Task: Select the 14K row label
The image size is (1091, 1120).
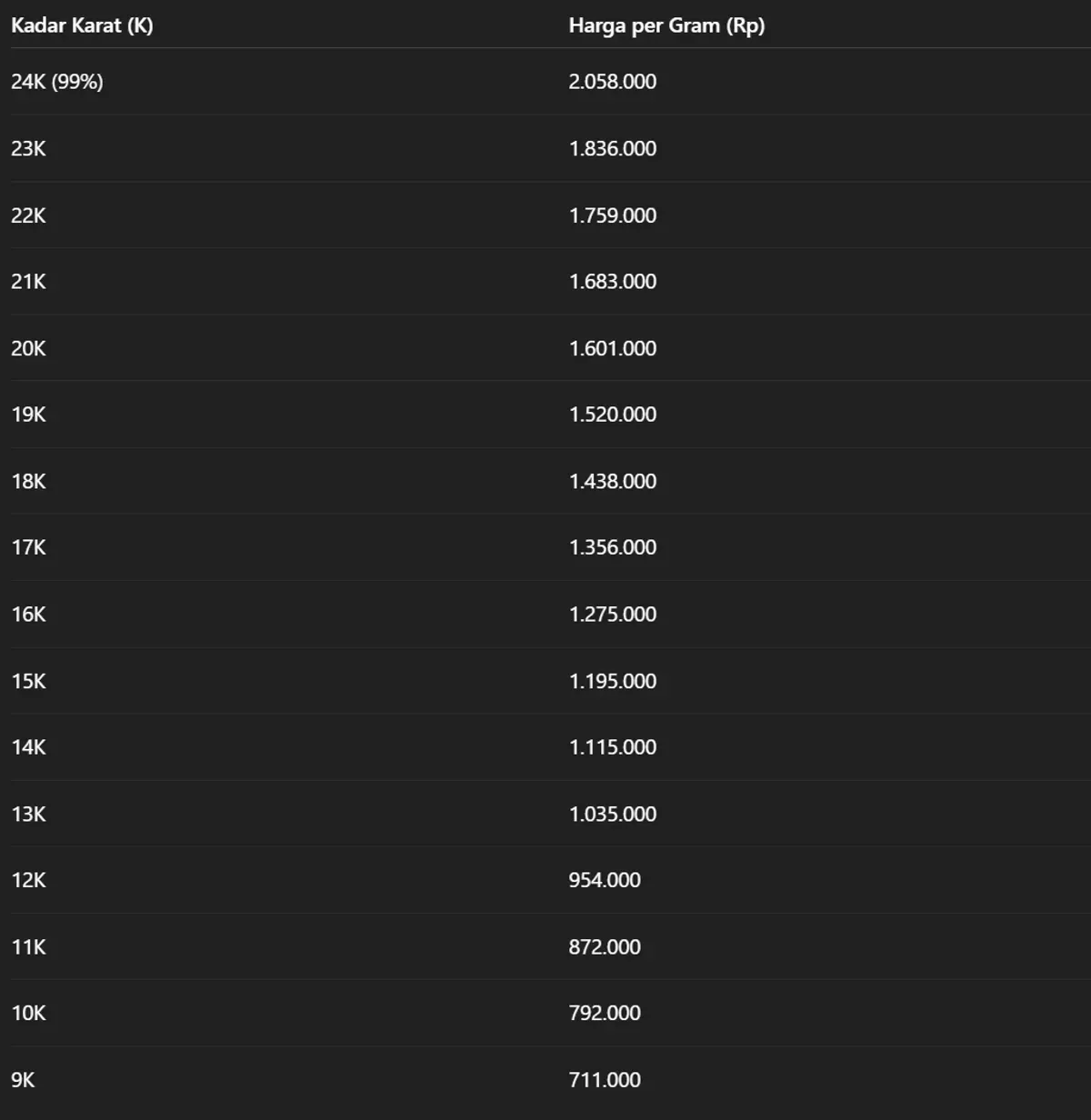Action: [x=28, y=747]
